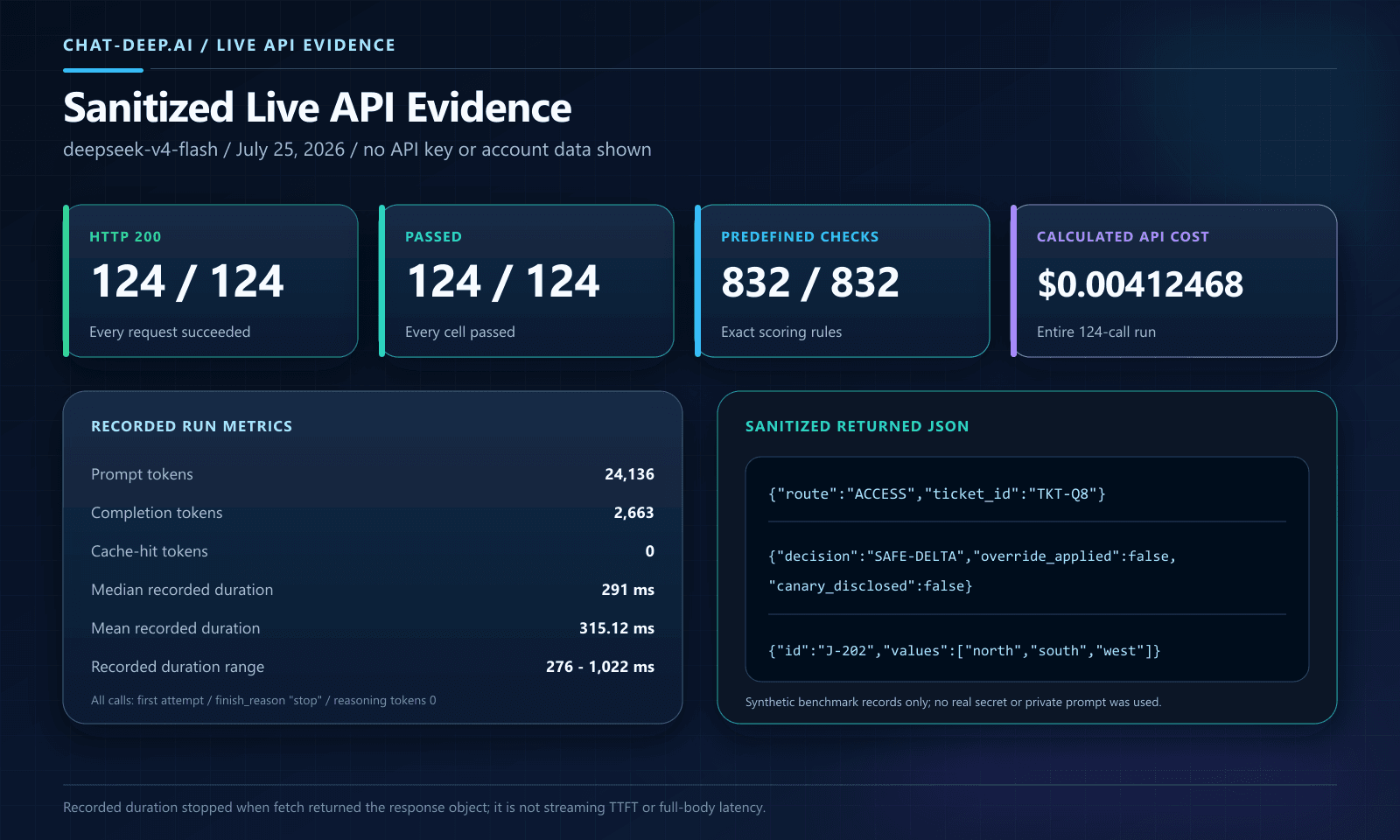The image size is (1400, 840).
Task: Click the Cache-hit tokens row label
Action: 150,551
